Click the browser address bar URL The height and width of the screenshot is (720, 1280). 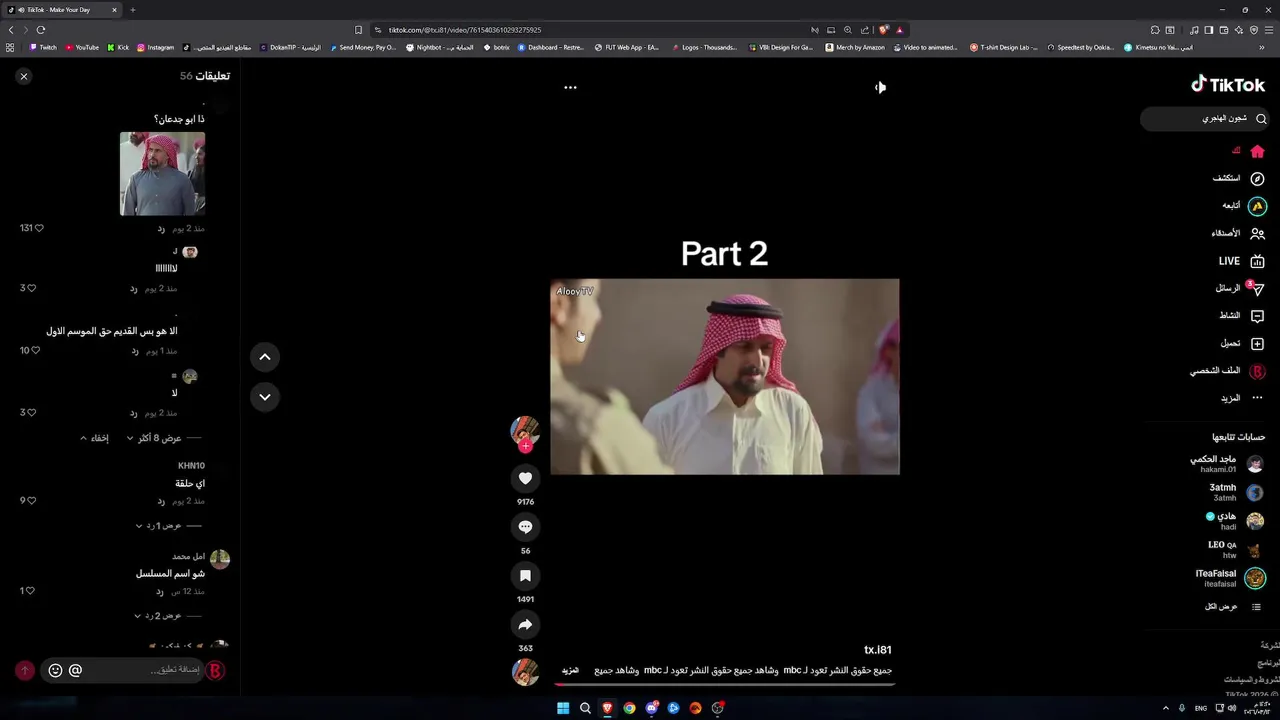[464, 30]
